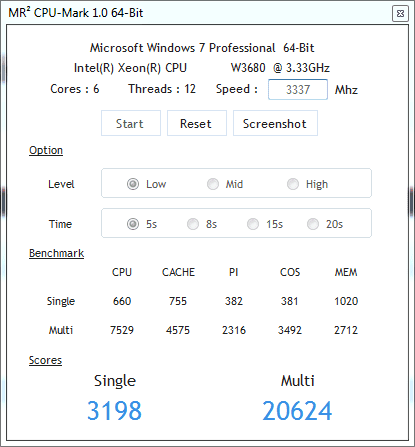The width and height of the screenshot is (415, 447).
Task: Click the Multi benchmark row label
Action: tap(61, 330)
